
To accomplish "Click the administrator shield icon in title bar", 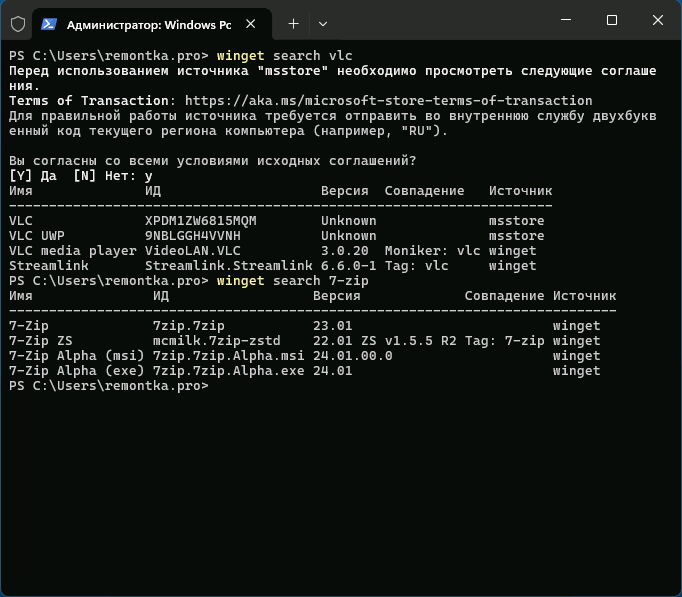I will coord(18,22).
